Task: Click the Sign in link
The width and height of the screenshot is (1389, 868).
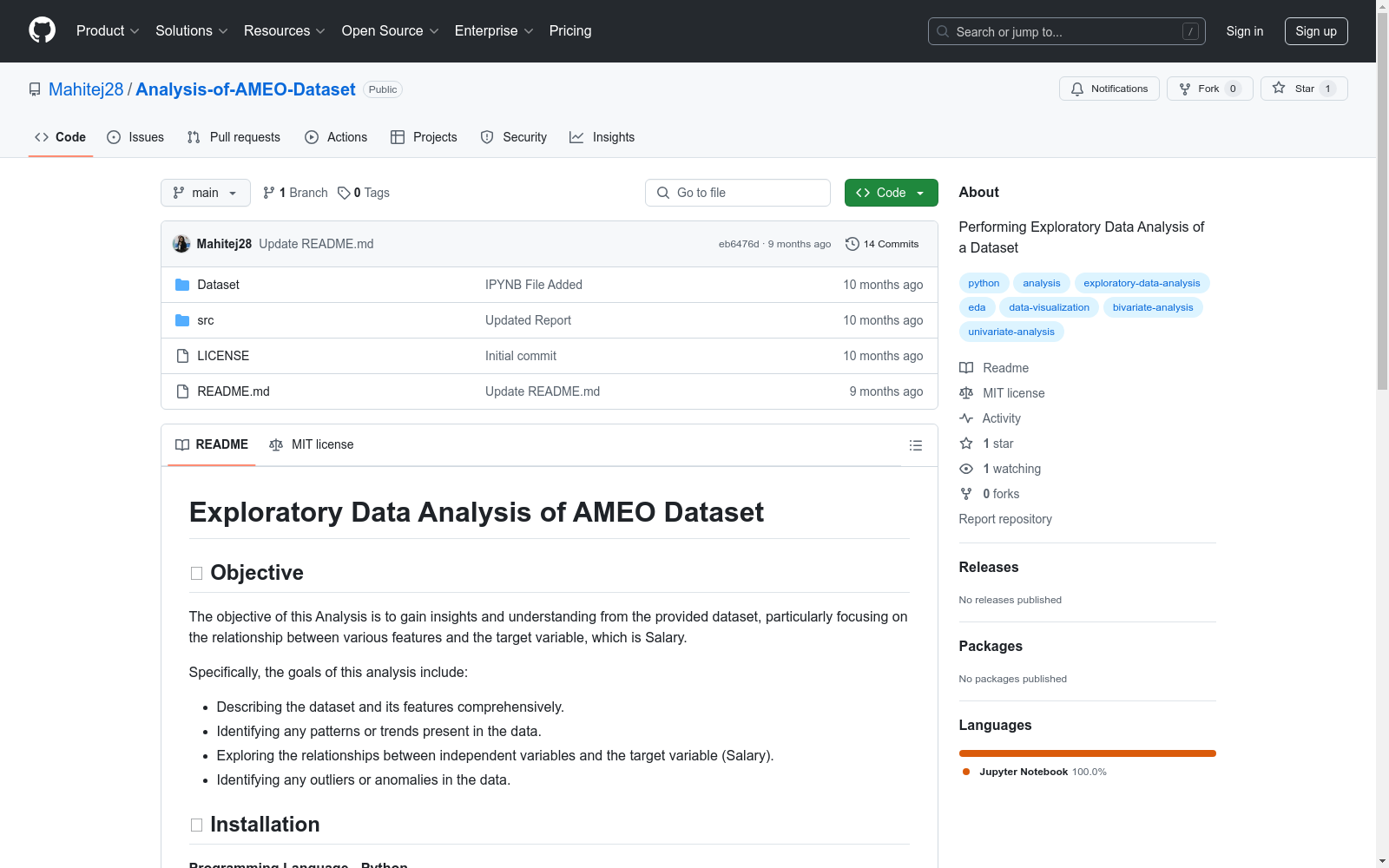Action: point(1245,31)
